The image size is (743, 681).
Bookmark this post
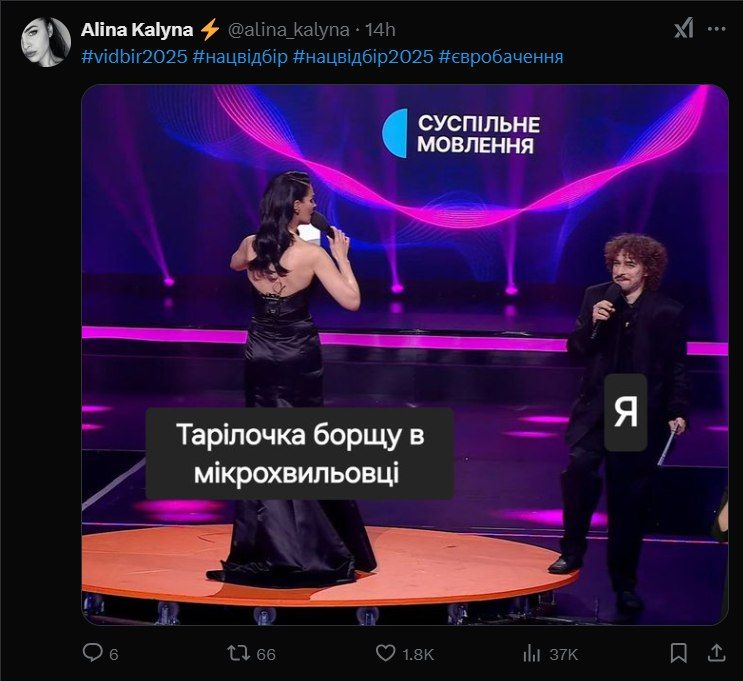679,653
